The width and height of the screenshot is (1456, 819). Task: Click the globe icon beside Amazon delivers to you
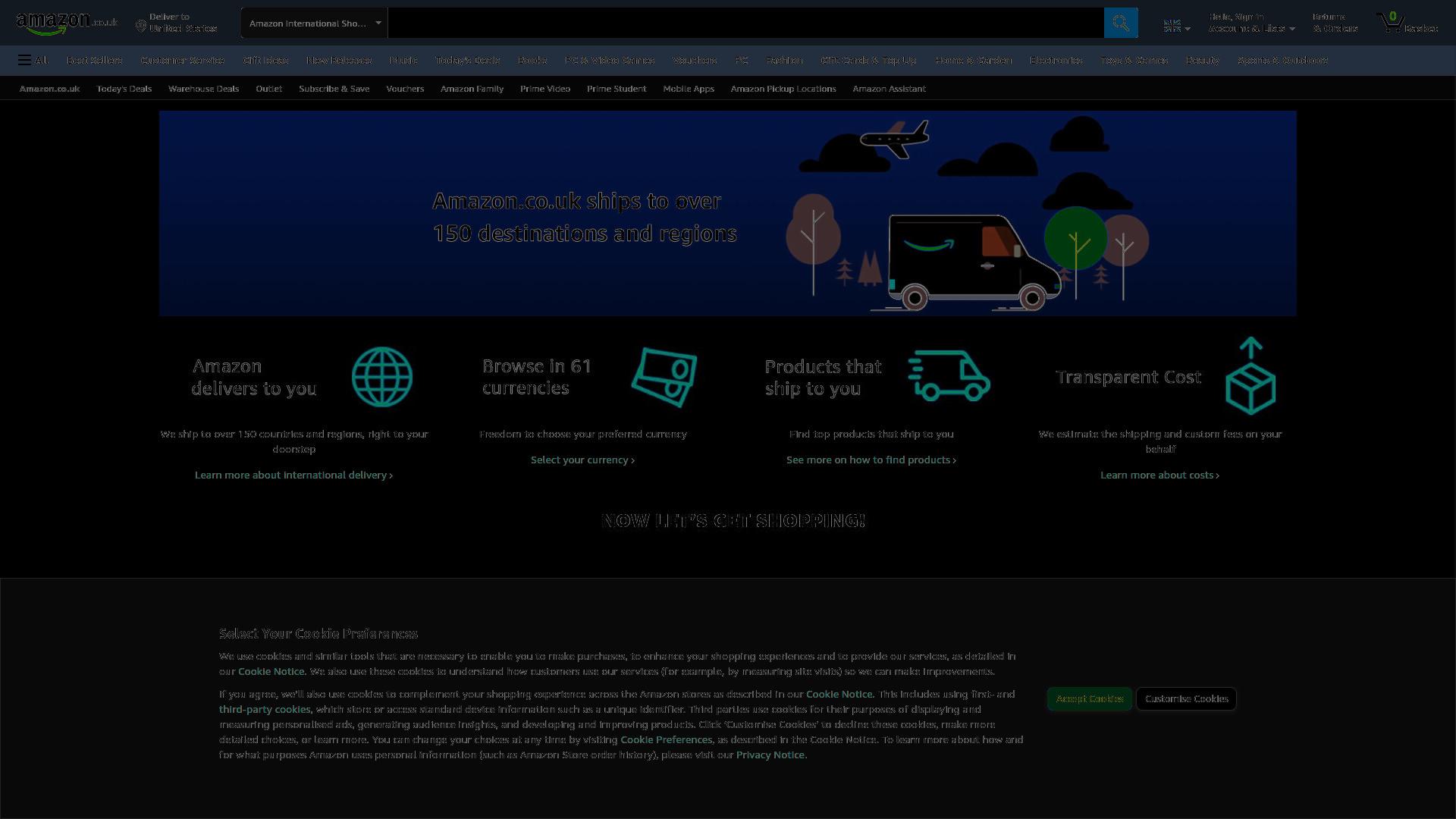(x=382, y=377)
